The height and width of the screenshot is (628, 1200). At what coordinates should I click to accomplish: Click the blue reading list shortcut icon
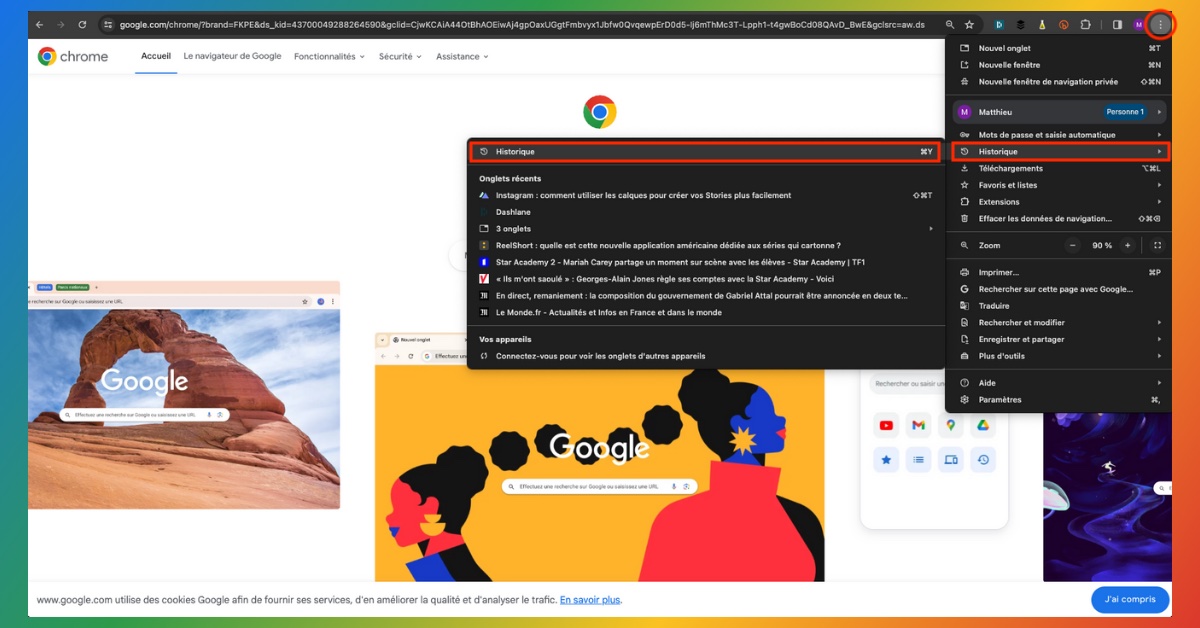918,459
